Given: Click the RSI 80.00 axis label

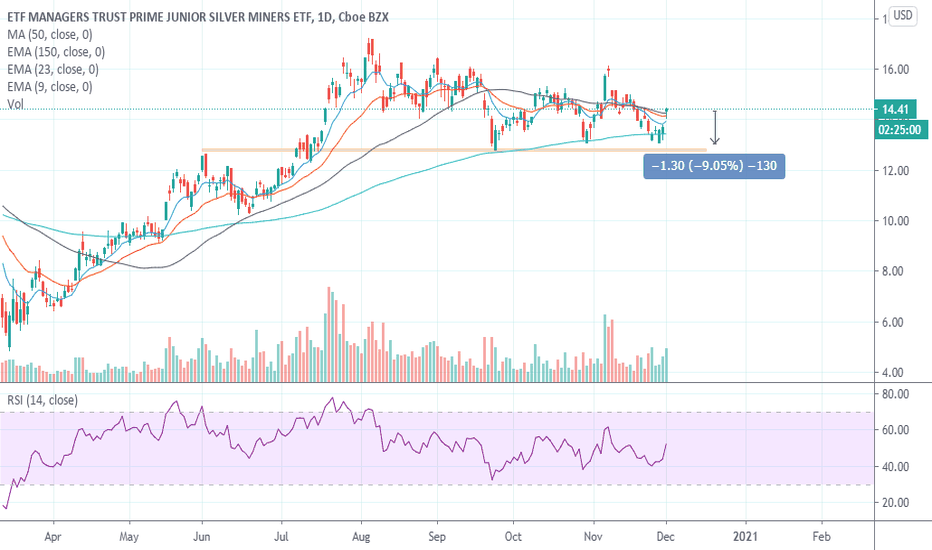Looking at the screenshot, I should tap(896, 394).
